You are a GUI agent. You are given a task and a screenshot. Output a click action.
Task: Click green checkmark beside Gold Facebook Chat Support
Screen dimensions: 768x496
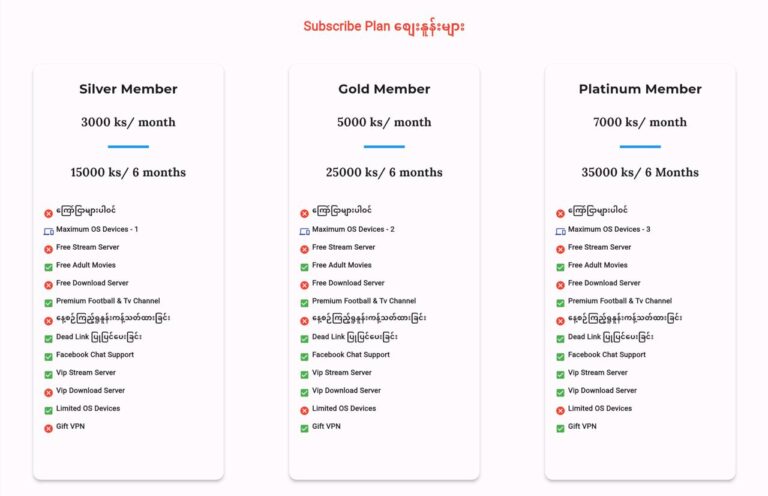[304, 356]
